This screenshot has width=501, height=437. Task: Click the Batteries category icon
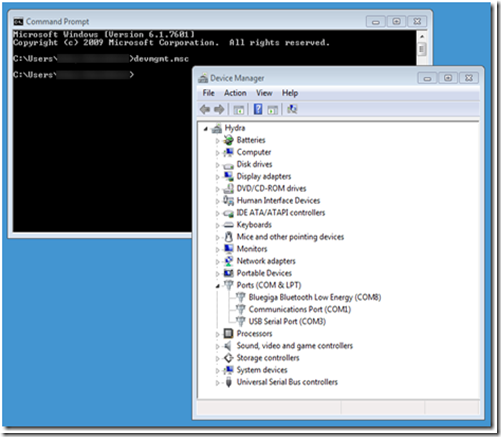click(x=228, y=140)
